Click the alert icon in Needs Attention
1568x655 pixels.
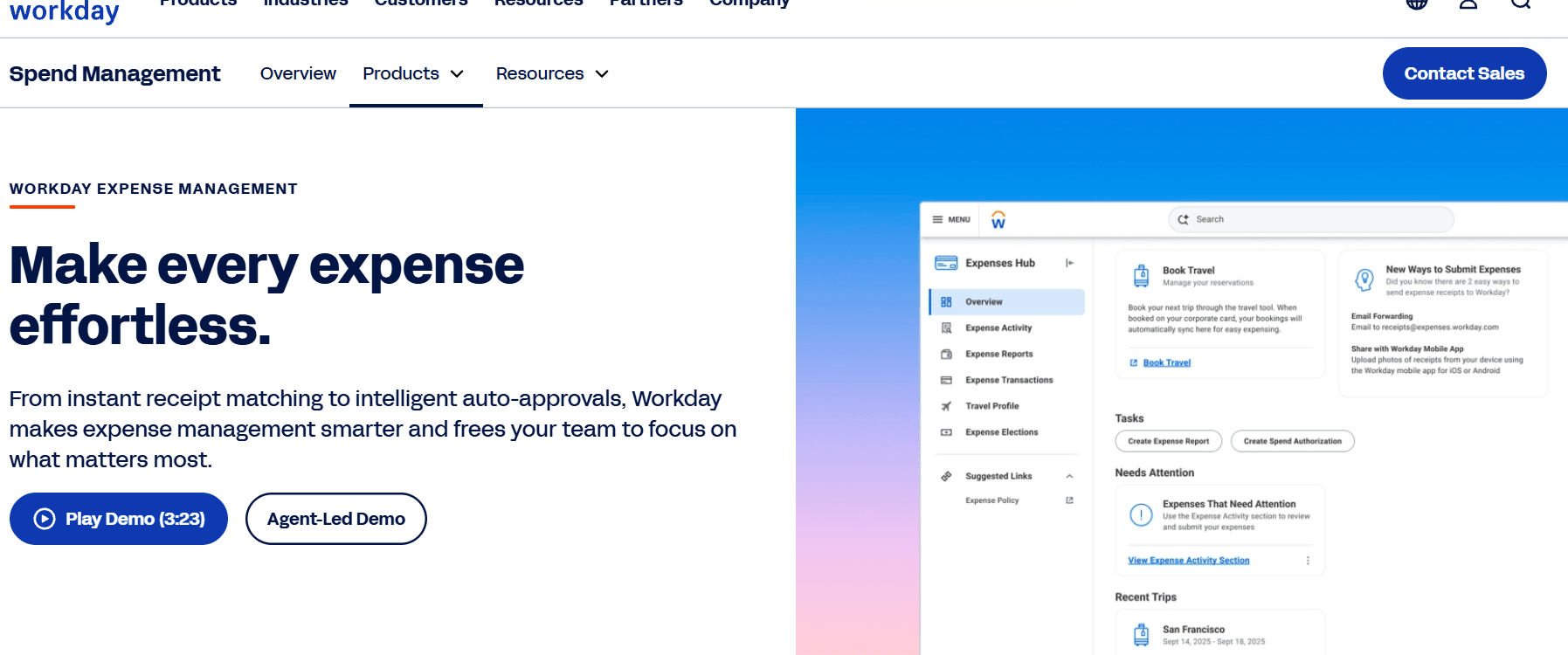click(1141, 515)
